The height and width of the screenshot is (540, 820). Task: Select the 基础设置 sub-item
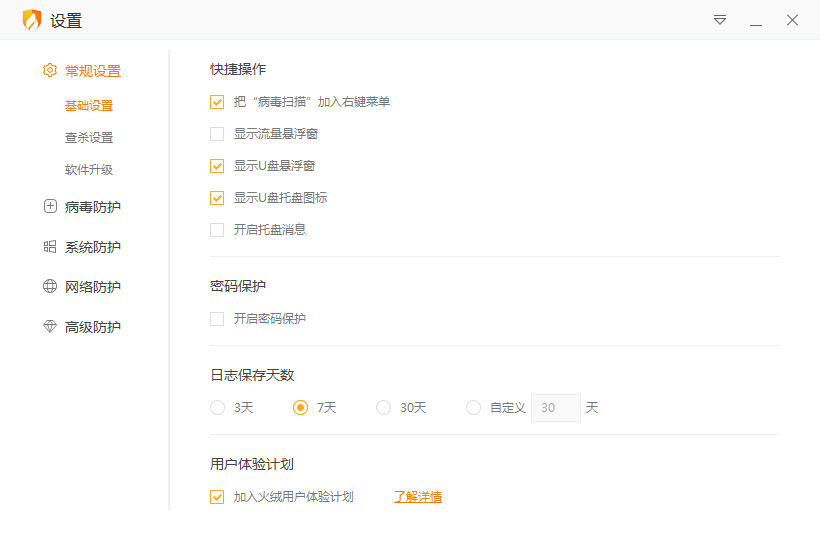click(x=89, y=106)
